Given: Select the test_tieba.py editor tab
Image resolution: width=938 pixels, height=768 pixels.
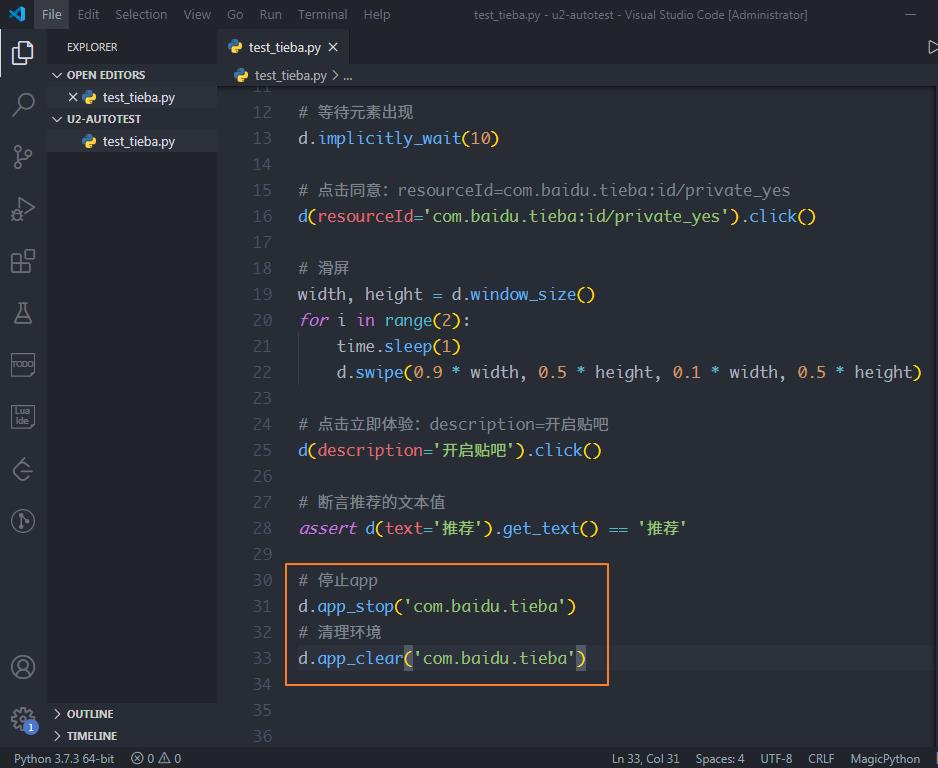Looking at the screenshot, I should click(283, 47).
